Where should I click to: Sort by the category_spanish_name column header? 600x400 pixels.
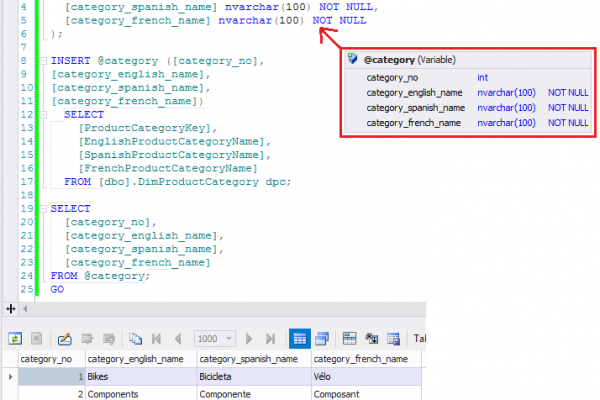point(254,359)
